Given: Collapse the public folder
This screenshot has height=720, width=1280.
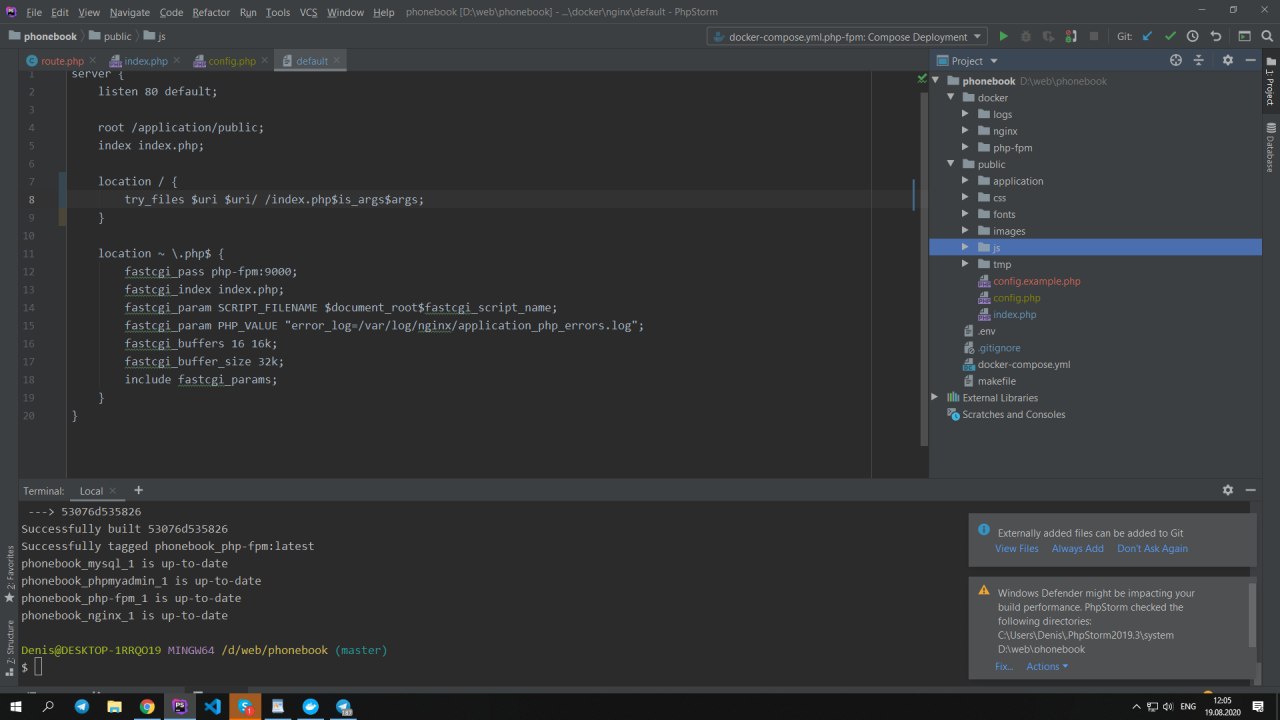Looking at the screenshot, I should [x=951, y=164].
